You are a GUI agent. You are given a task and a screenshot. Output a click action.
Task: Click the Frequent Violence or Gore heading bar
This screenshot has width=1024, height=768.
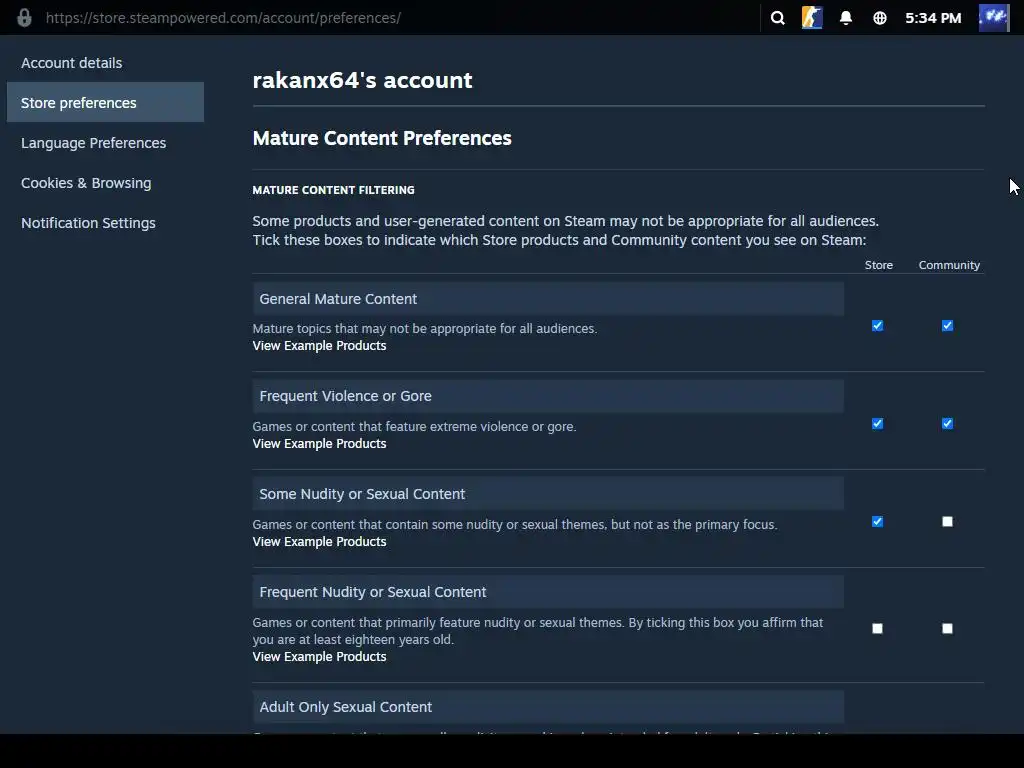(x=548, y=396)
